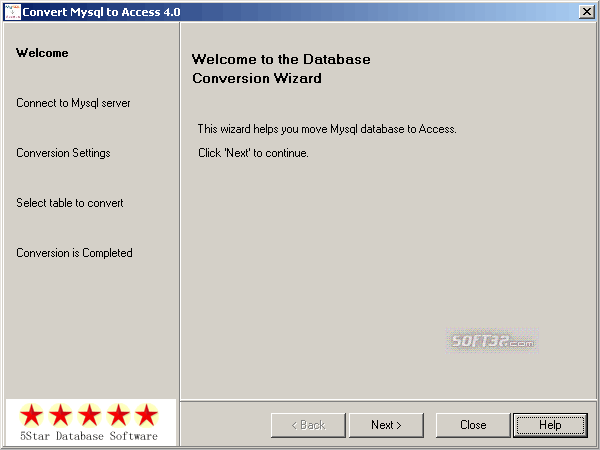Select the Welcome step in sidebar
The height and width of the screenshot is (450, 600).
pos(42,53)
